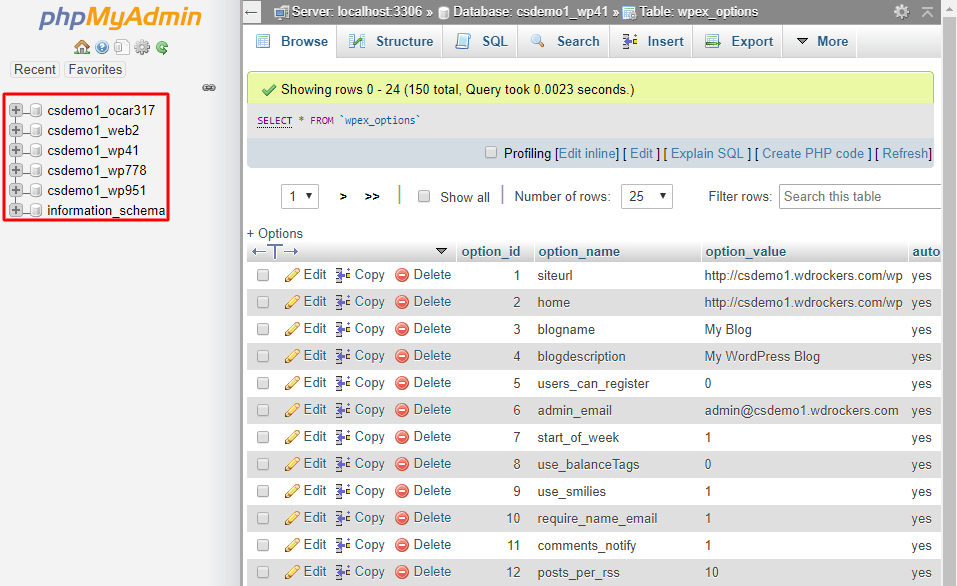957x586 pixels.
Task: Tick the Show all checkbox
Action: [x=424, y=196]
